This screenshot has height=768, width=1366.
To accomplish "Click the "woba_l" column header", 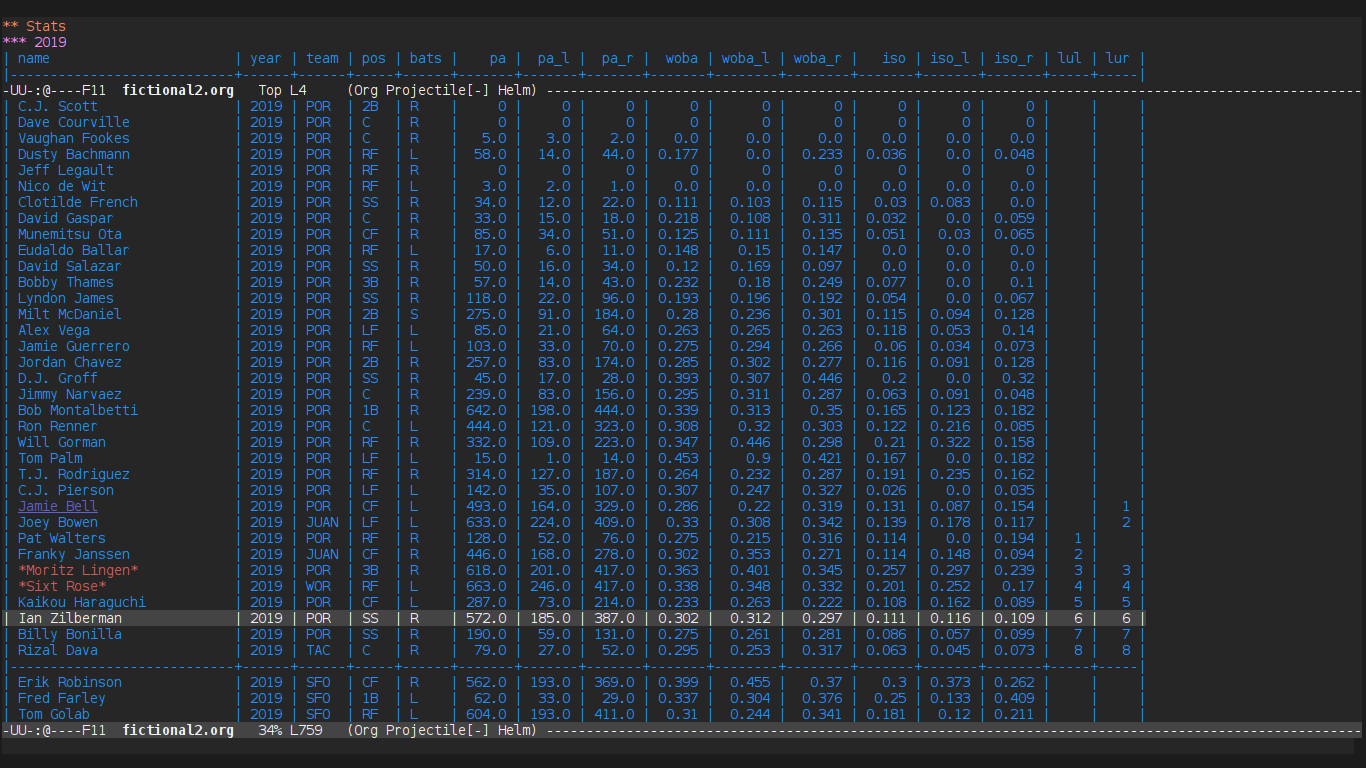I will tap(746, 58).
